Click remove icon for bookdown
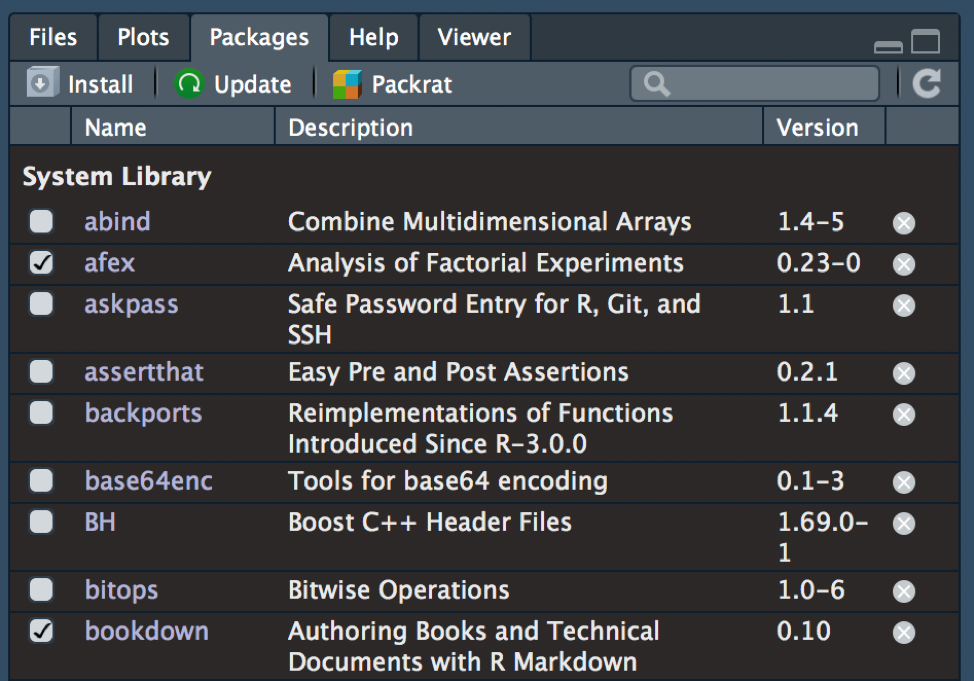Screen dimensions: 974x681 click(904, 633)
